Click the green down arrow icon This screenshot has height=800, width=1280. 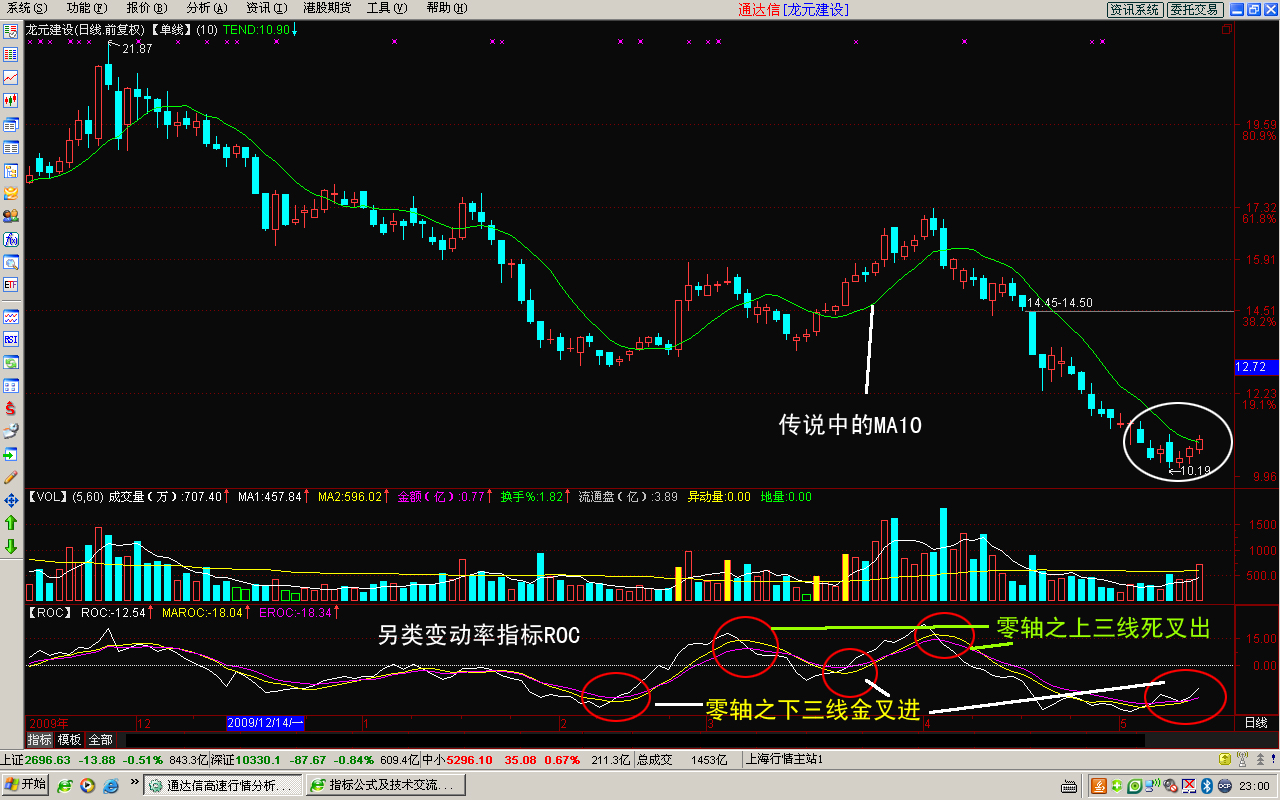click(x=11, y=546)
